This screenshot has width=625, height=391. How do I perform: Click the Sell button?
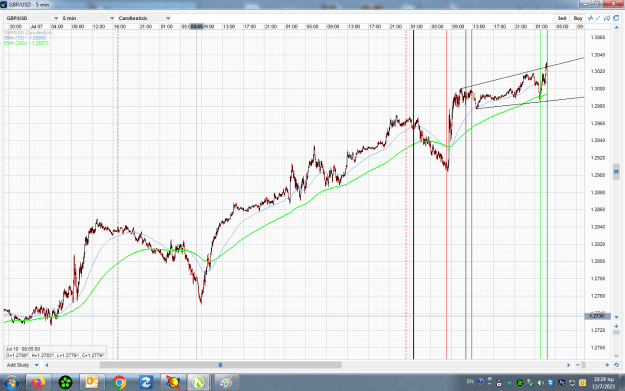pyautogui.click(x=562, y=18)
